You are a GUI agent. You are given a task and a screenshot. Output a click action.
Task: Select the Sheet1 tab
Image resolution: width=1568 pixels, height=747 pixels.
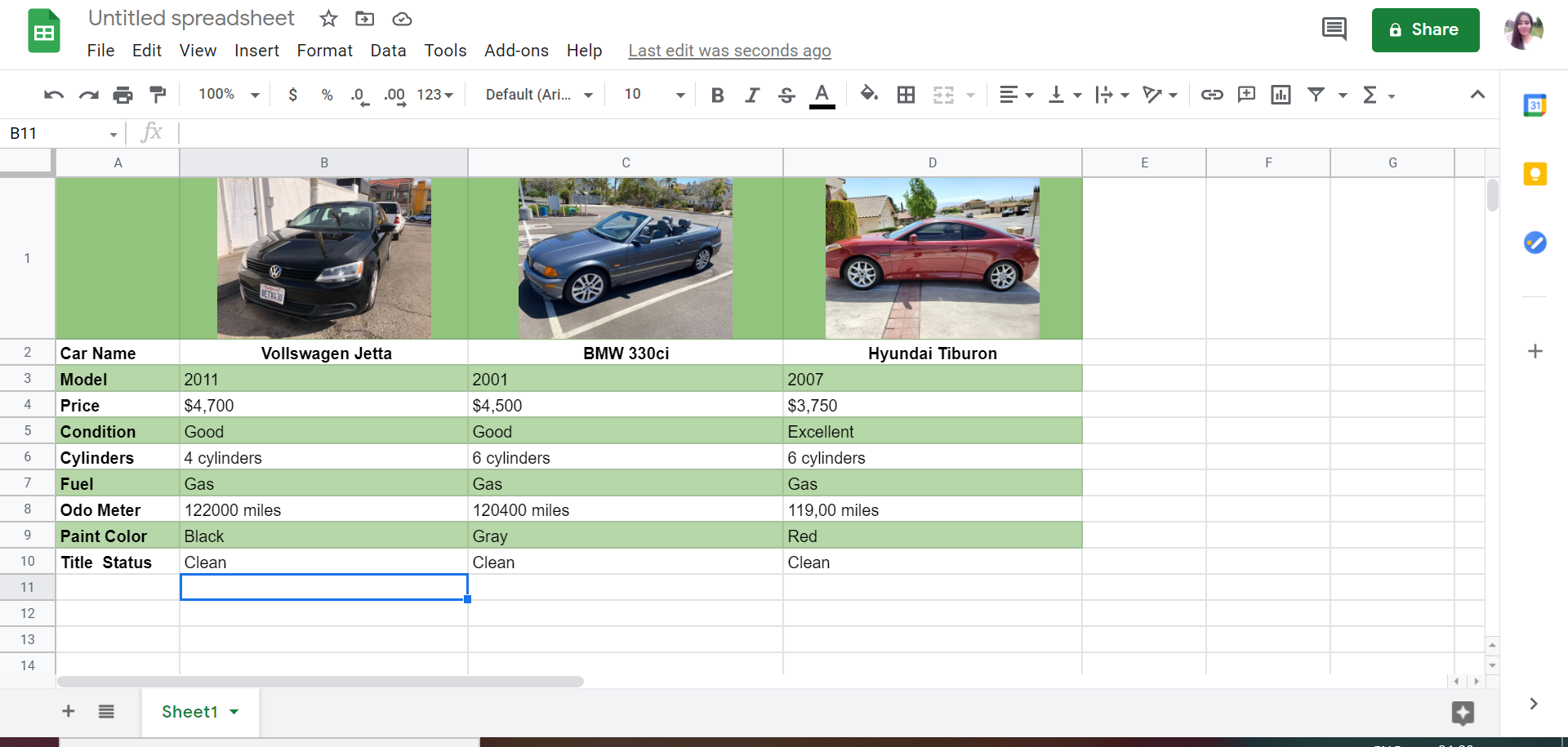200,712
